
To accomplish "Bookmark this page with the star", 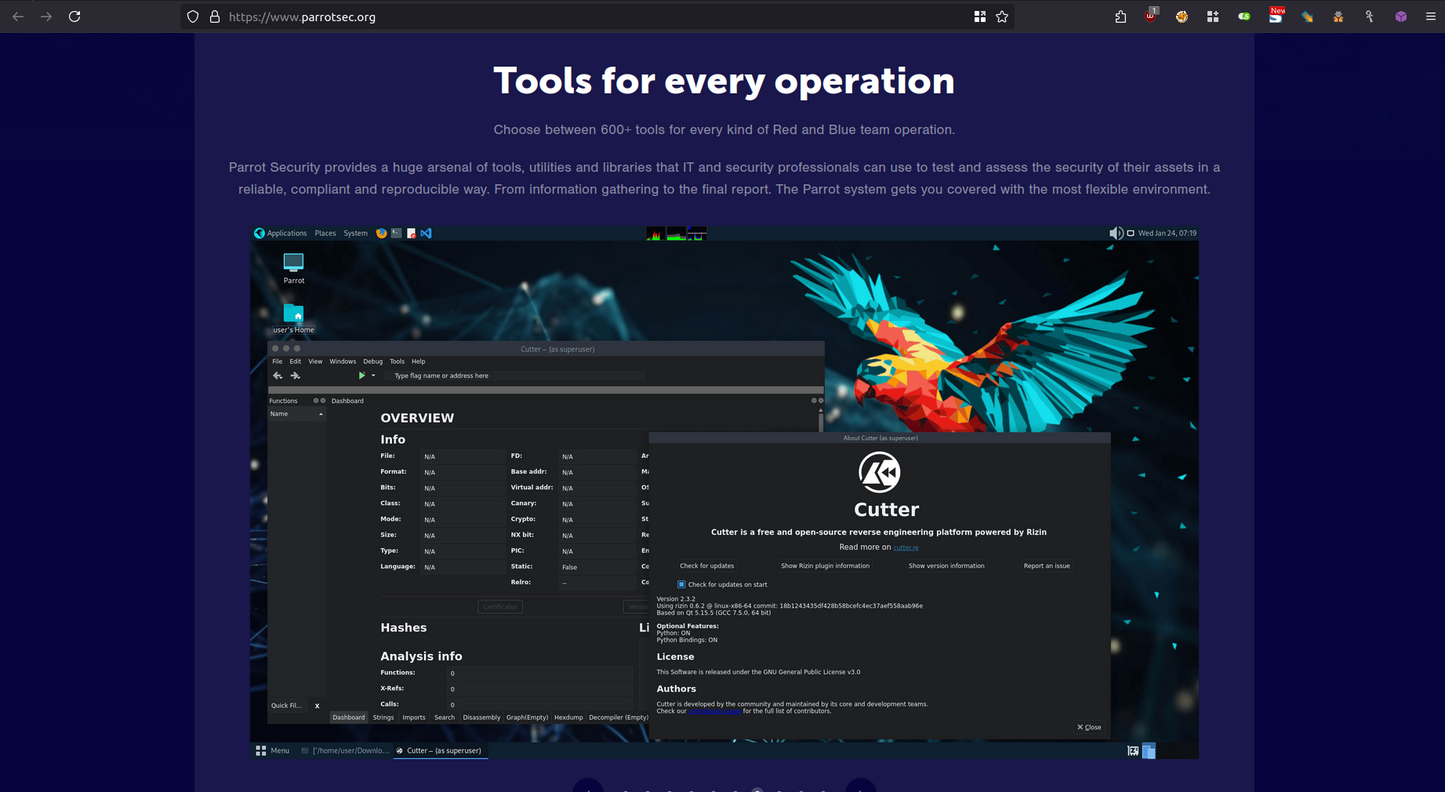I will [1001, 17].
